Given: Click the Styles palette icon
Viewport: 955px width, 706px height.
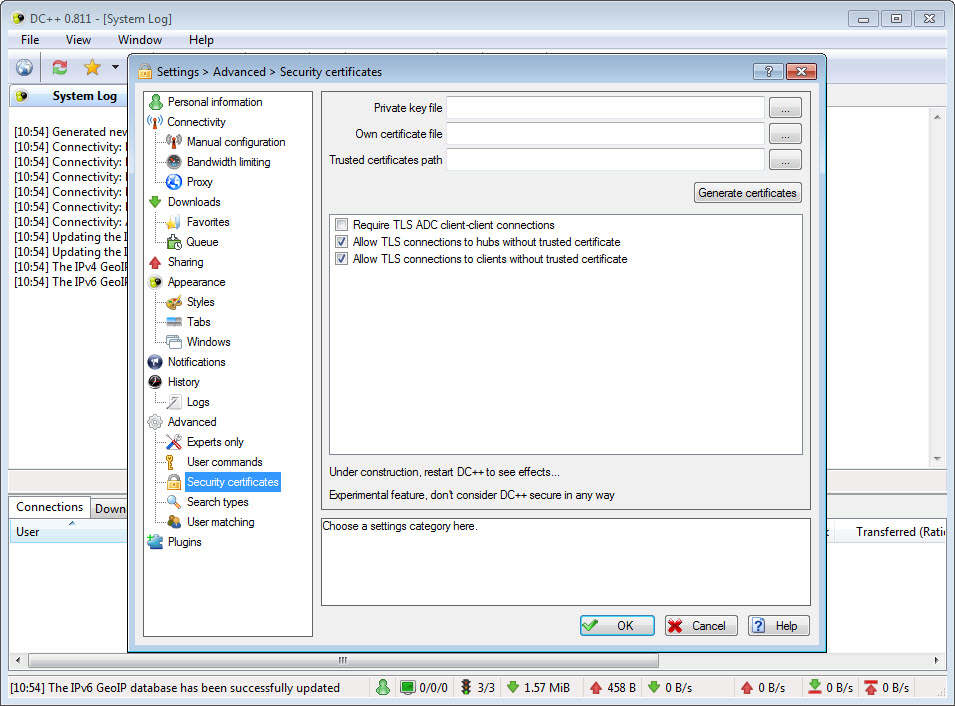Looking at the screenshot, I should 174,302.
